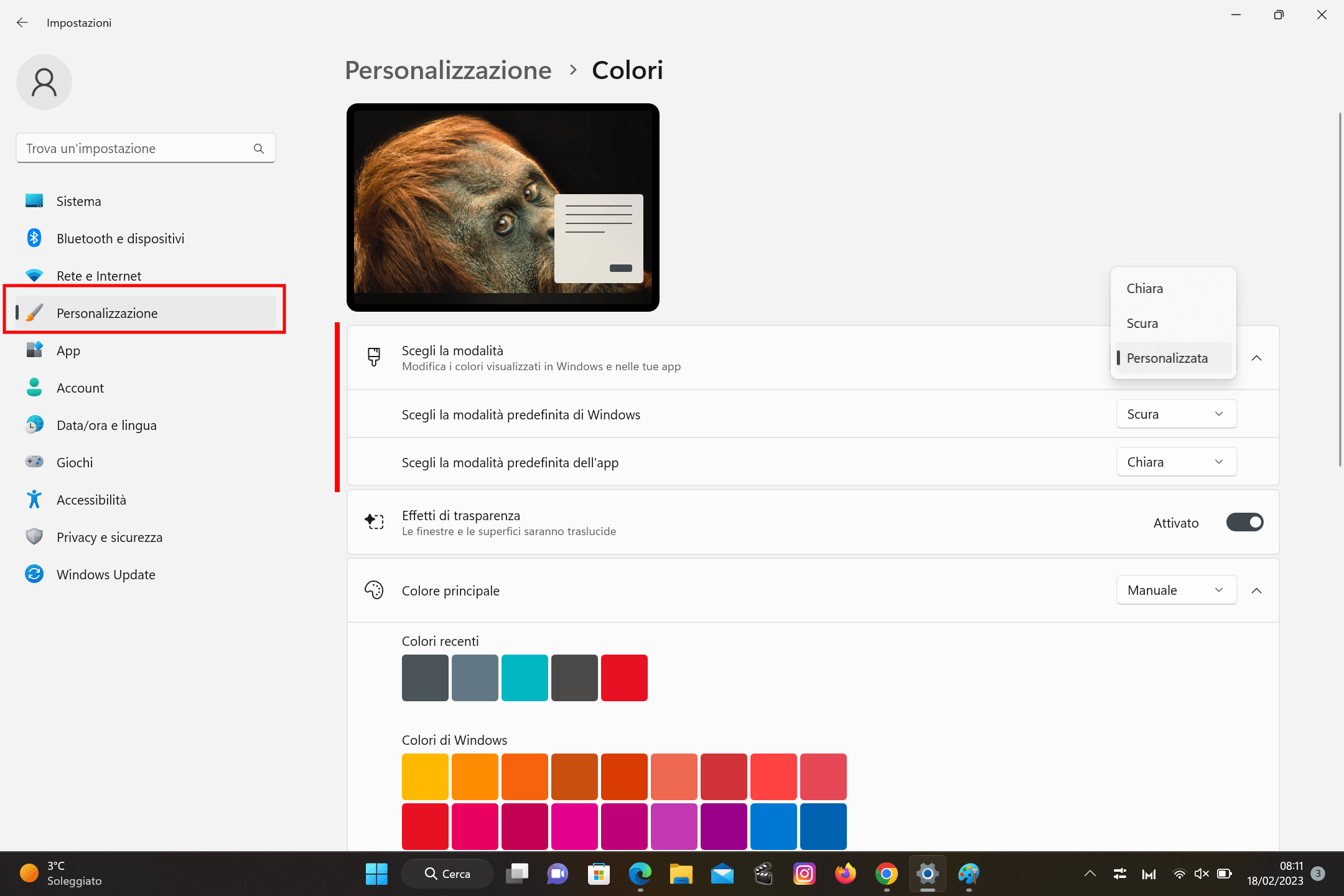Viewport: 1344px width, 896px height.
Task: Disable the Effetti di trasparenza toggle
Action: coord(1244,523)
